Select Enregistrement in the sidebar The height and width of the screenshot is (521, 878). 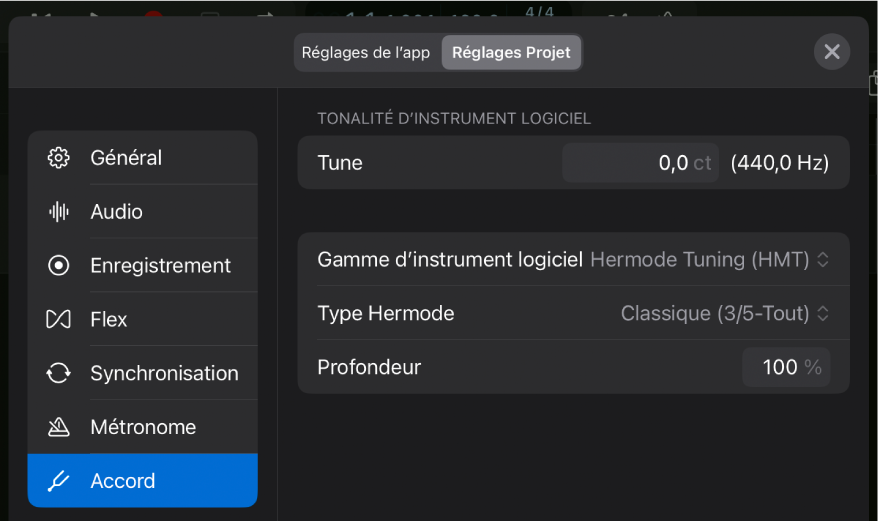tap(160, 266)
